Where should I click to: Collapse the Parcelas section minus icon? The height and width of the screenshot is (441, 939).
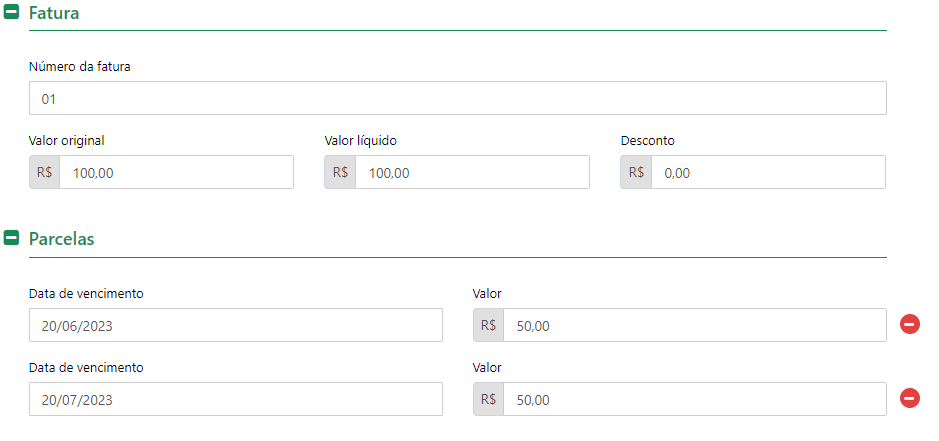pos(11,238)
